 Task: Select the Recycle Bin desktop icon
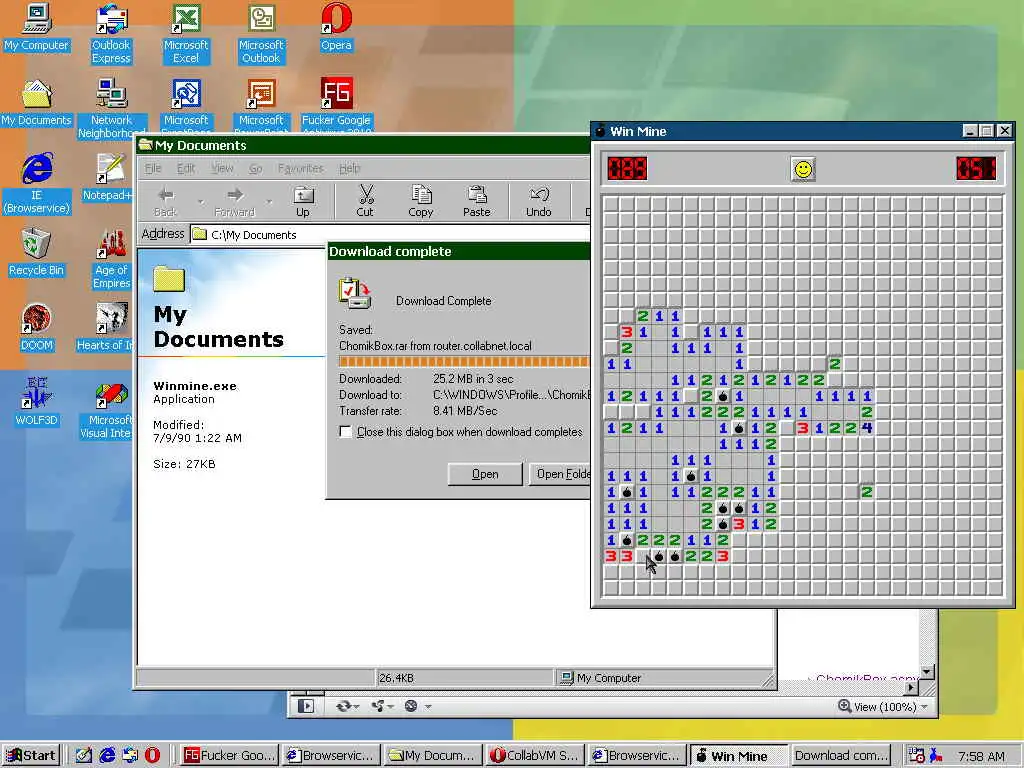point(36,252)
